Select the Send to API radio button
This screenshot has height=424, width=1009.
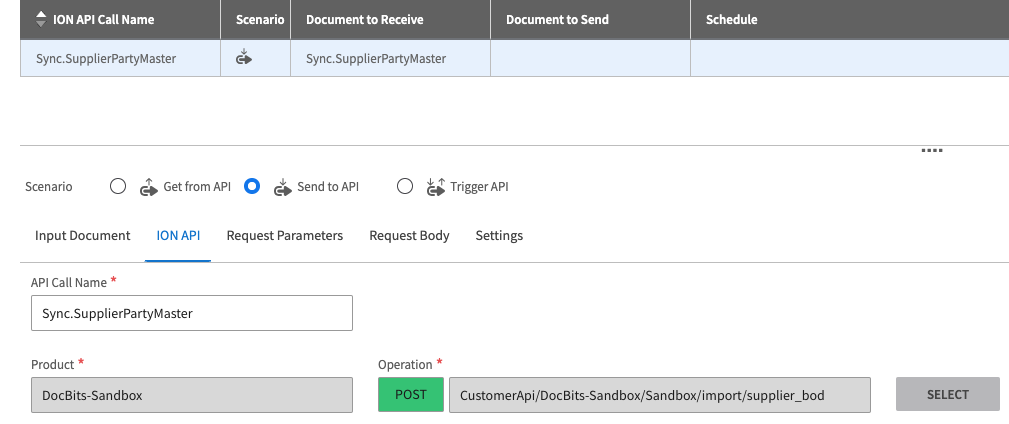(x=252, y=186)
